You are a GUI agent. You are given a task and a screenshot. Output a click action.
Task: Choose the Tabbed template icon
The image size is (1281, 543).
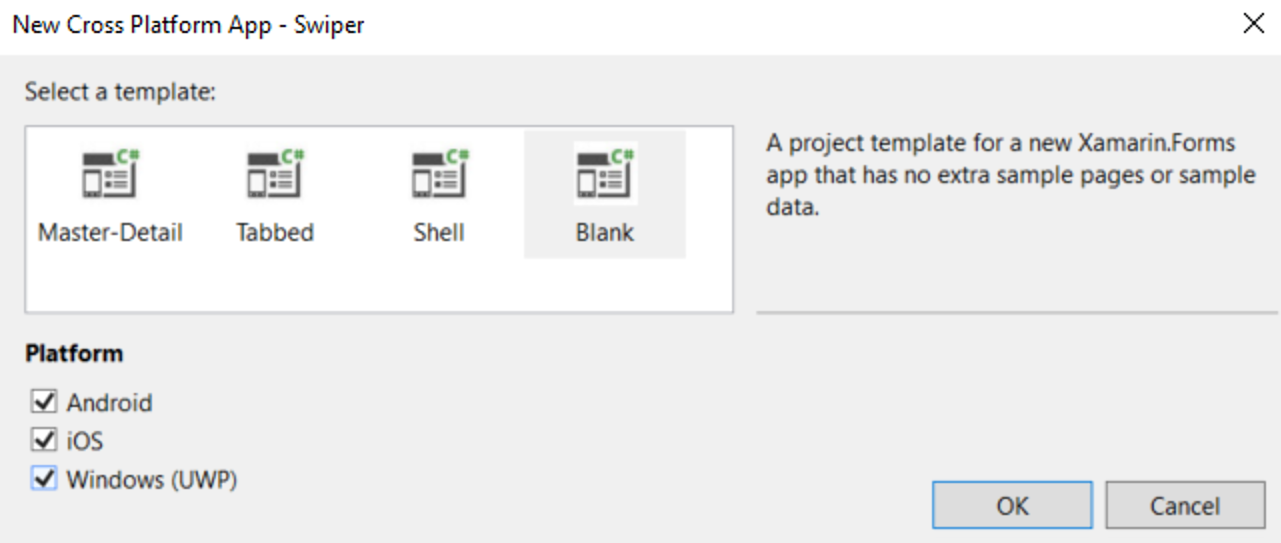click(x=275, y=174)
